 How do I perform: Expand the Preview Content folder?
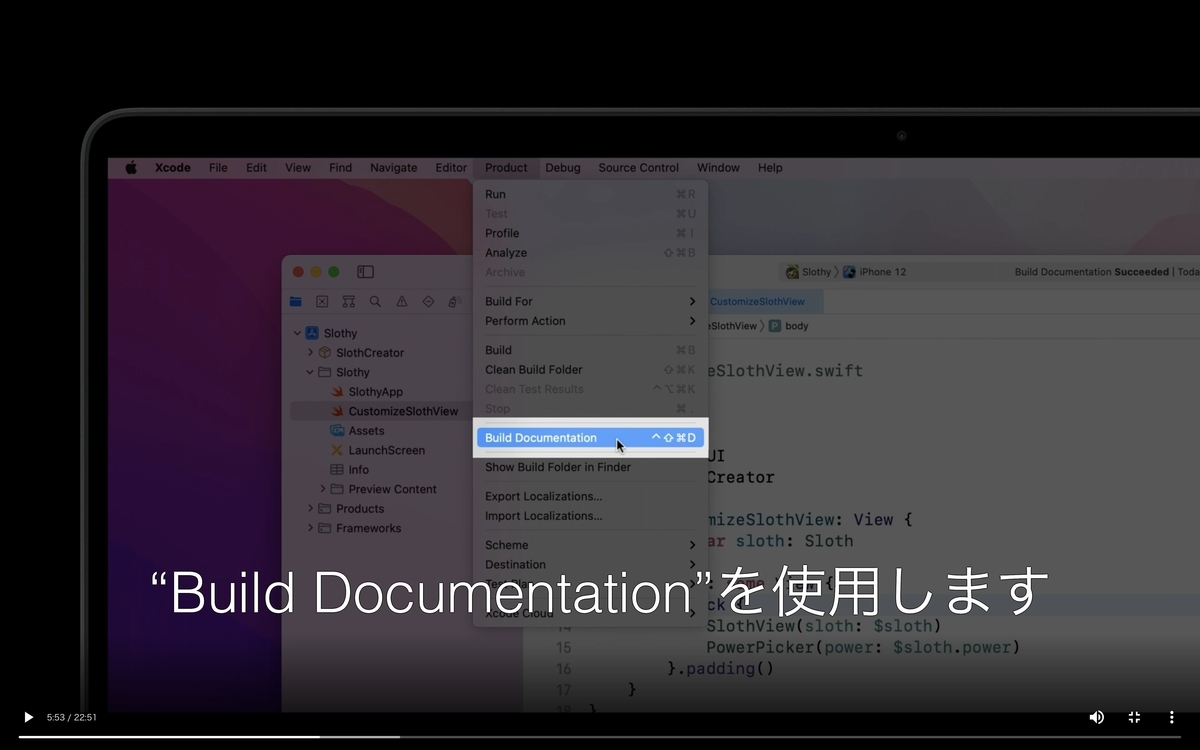pyautogui.click(x=323, y=489)
